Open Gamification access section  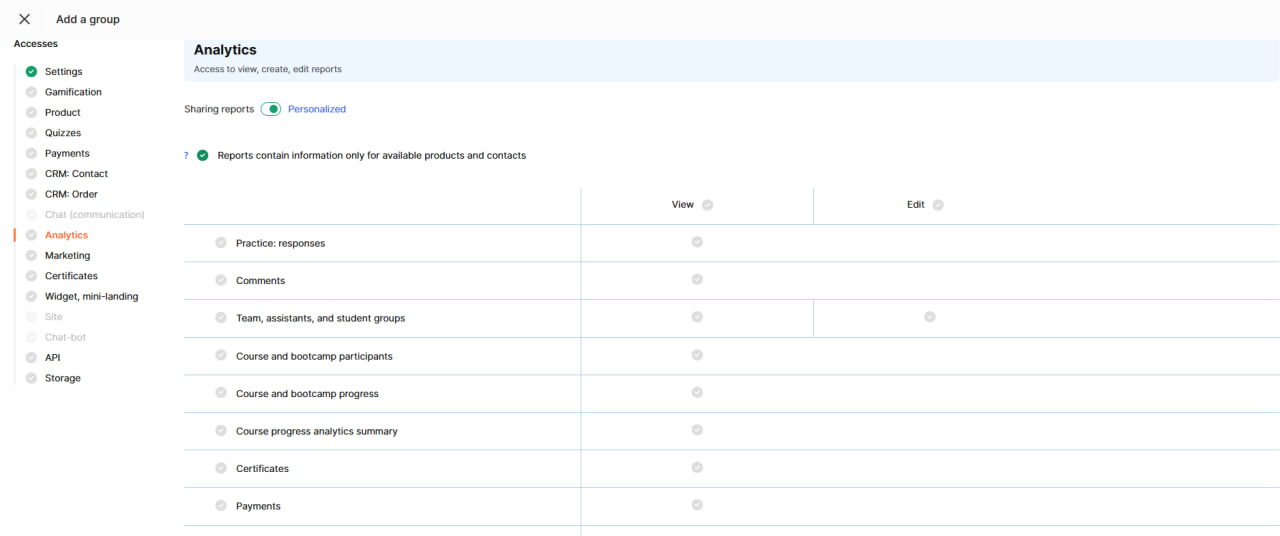tap(73, 92)
